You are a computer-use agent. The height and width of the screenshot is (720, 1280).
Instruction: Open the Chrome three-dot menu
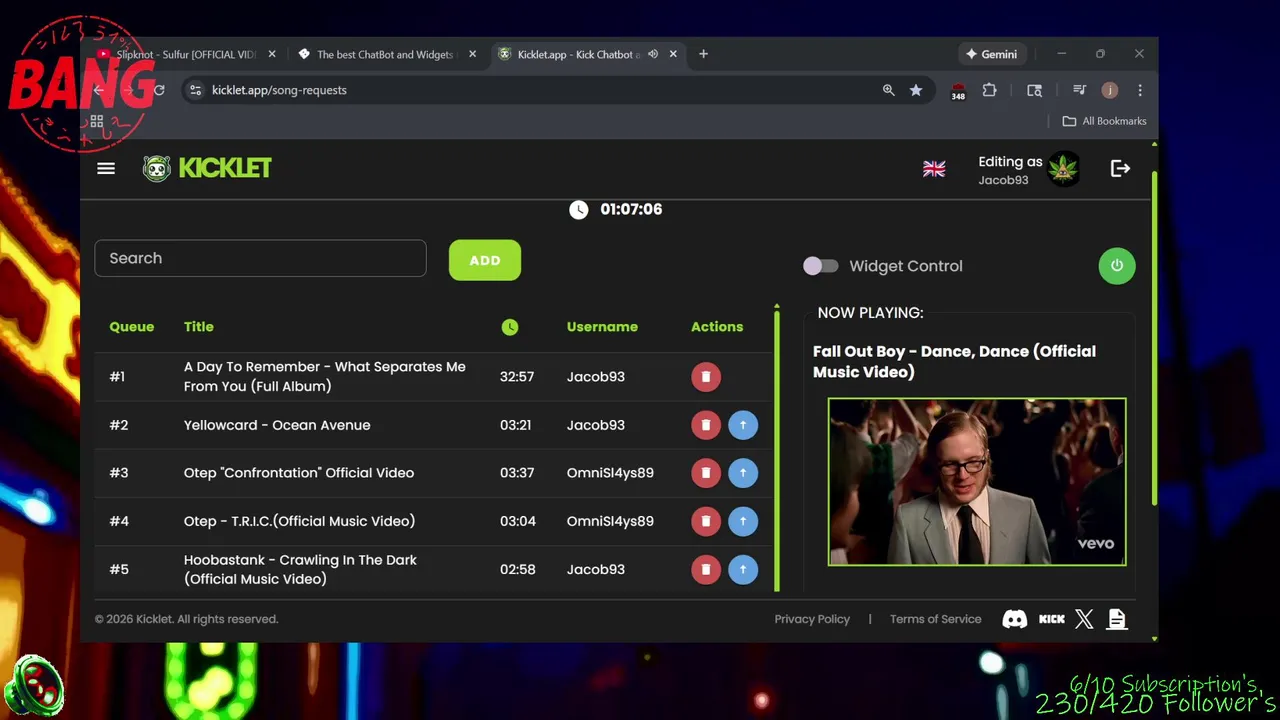tap(1140, 90)
